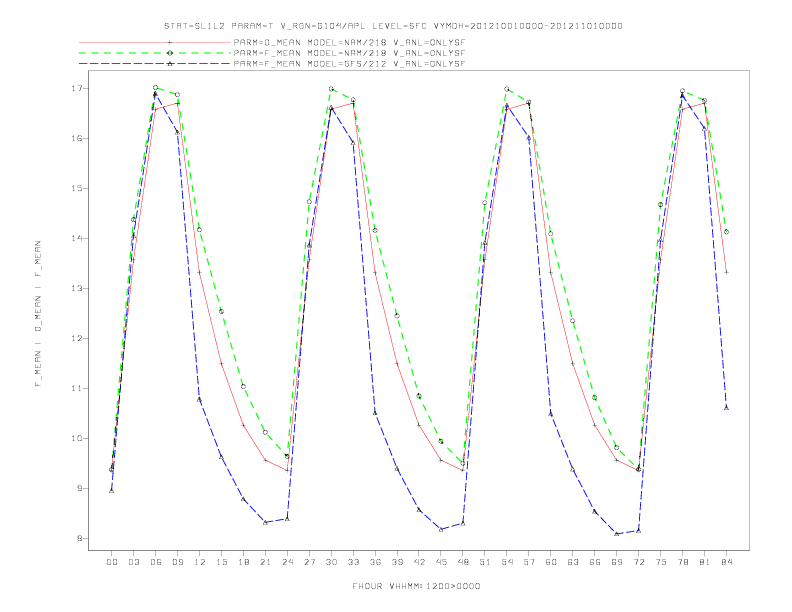Image resolution: width=792 pixels, height=612 pixels.
Task: Click the blue triangle data point at hour 12
Action: [200, 399]
